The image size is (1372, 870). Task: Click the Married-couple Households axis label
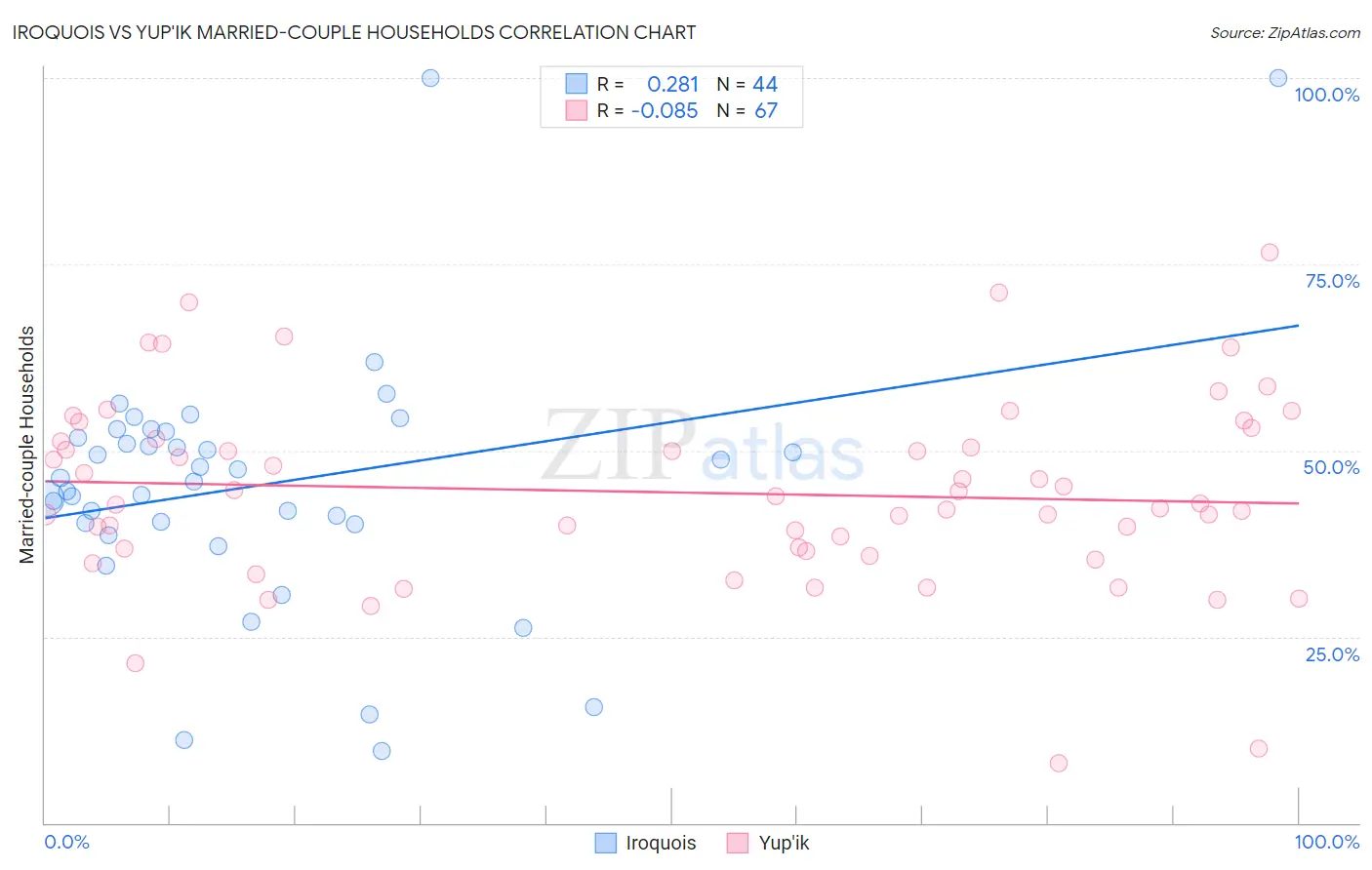point(27,445)
